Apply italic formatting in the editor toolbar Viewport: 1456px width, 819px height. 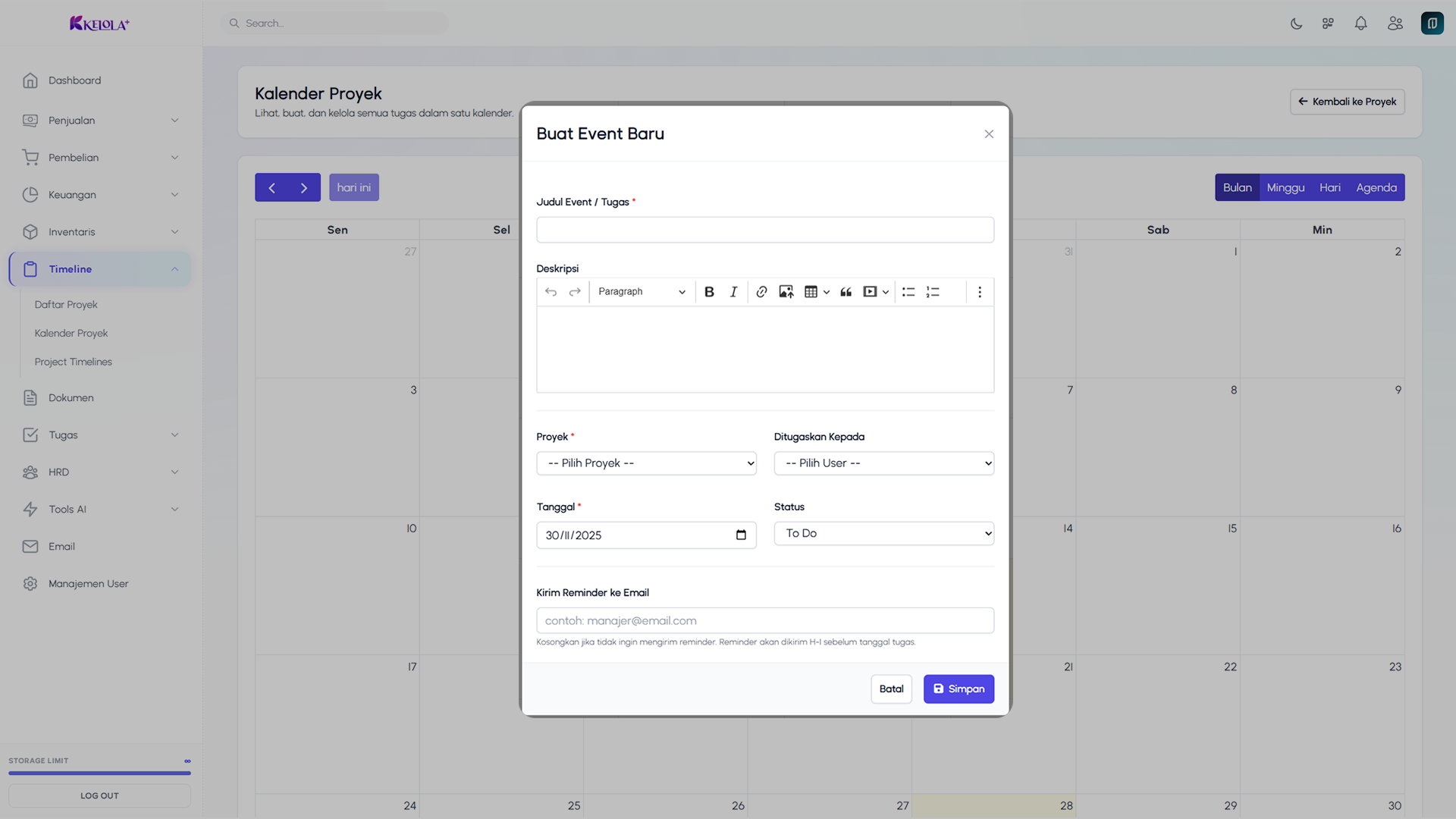733,291
